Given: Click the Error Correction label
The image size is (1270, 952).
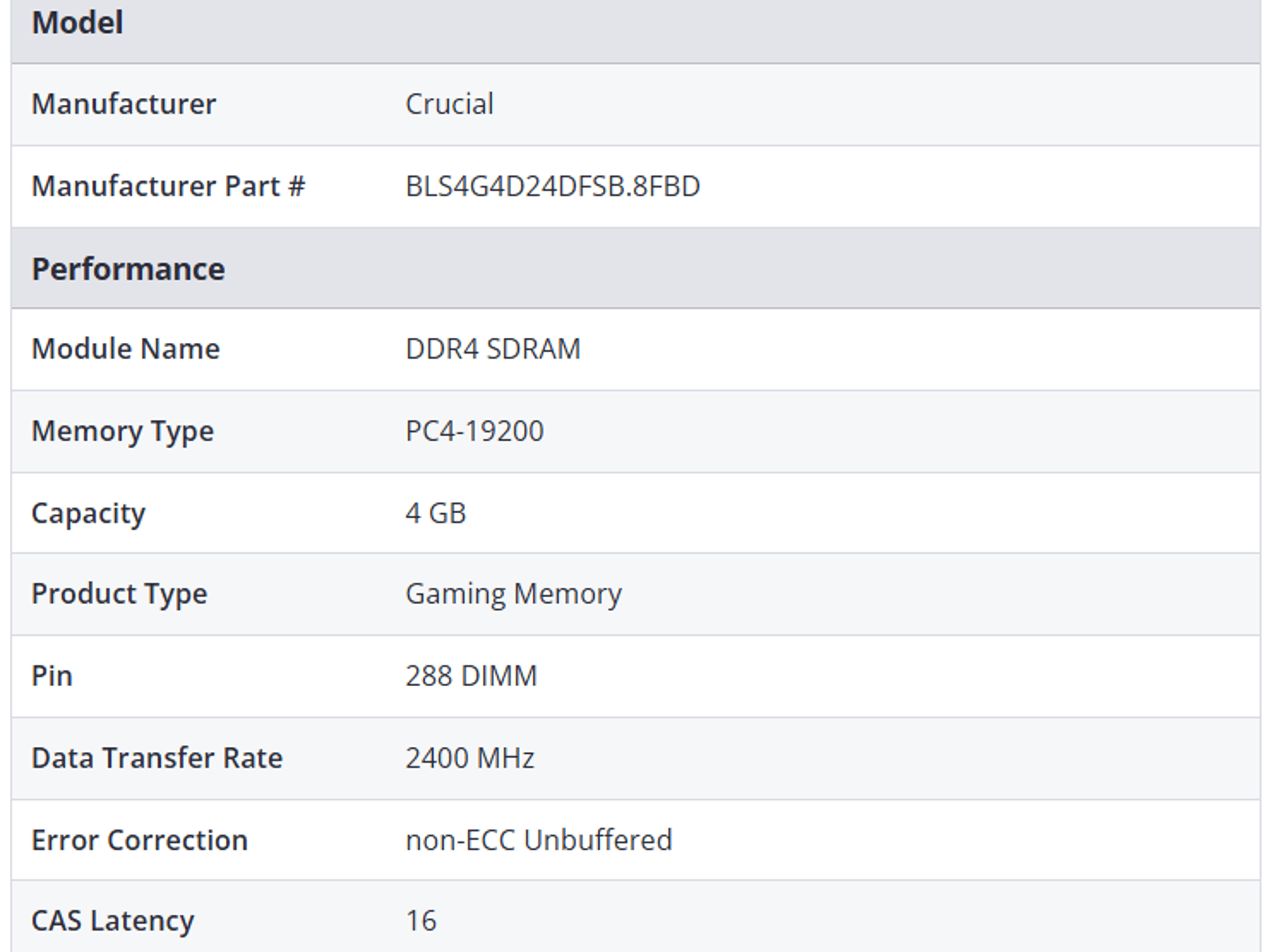Looking at the screenshot, I should point(140,840).
